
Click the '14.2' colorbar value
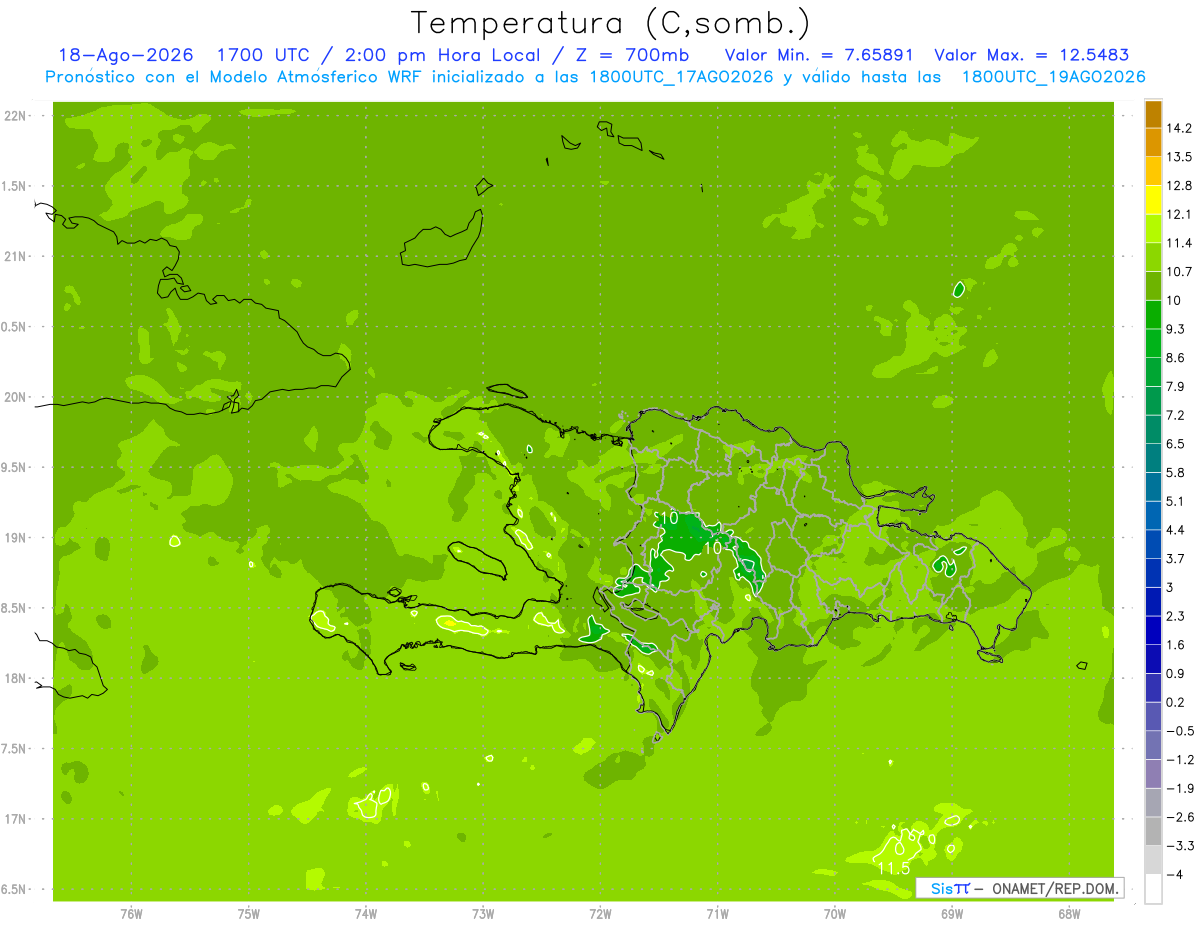tap(1180, 128)
